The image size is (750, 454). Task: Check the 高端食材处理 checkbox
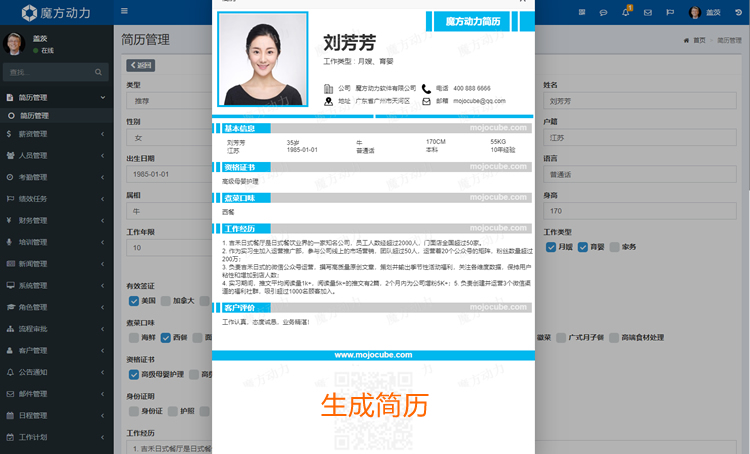[614, 338]
